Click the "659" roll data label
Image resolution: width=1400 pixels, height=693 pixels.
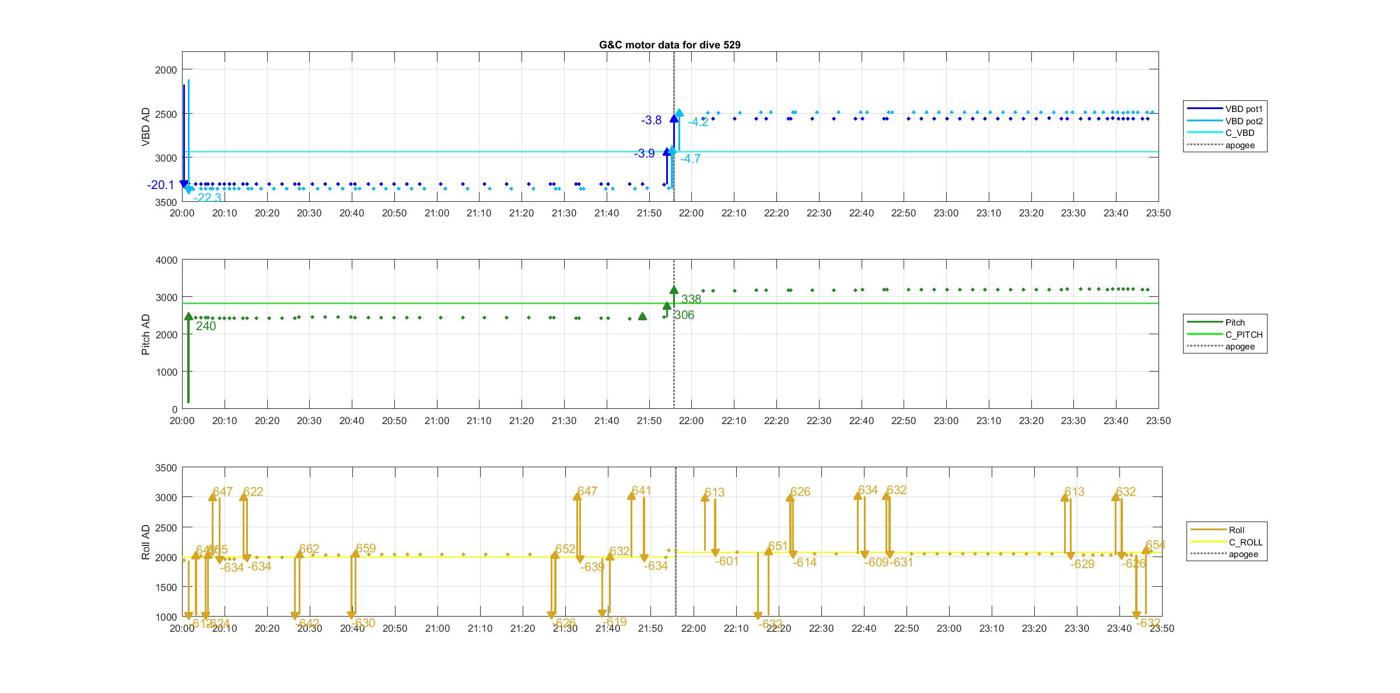366,549
